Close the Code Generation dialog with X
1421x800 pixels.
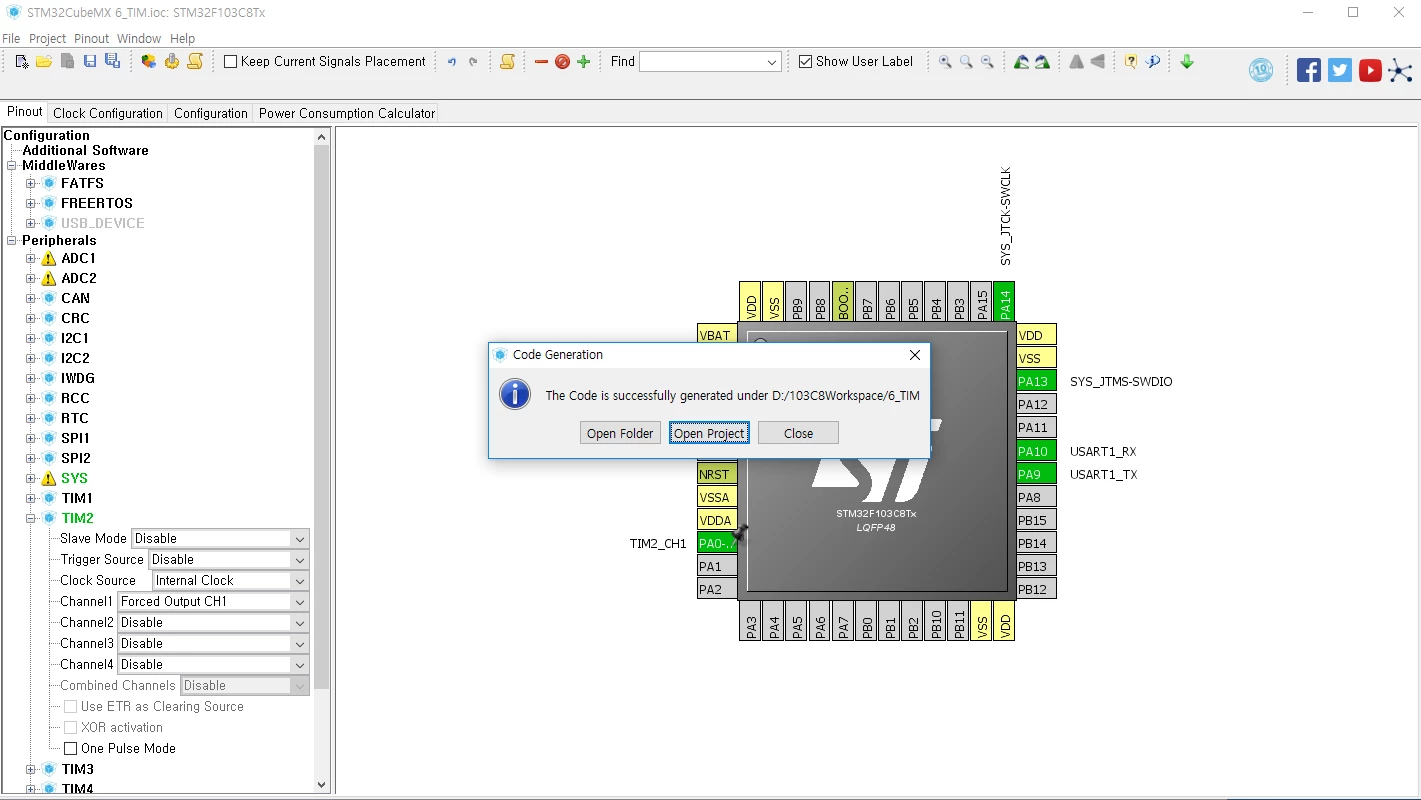coord(914,355)
